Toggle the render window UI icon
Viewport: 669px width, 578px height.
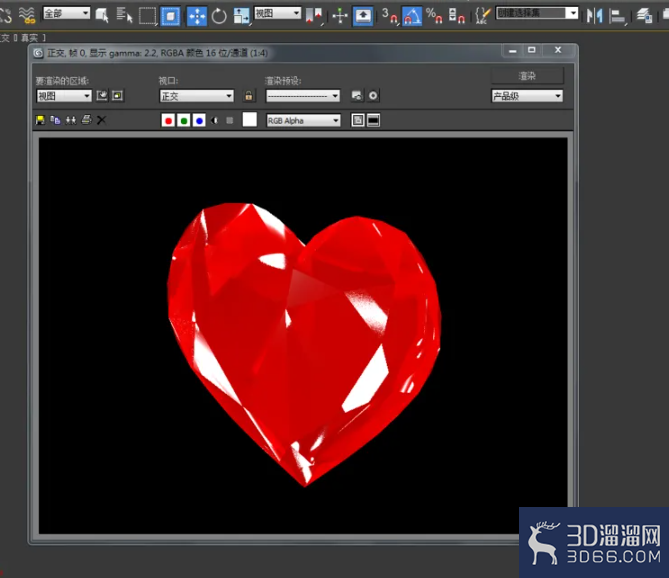click(373, 121)
